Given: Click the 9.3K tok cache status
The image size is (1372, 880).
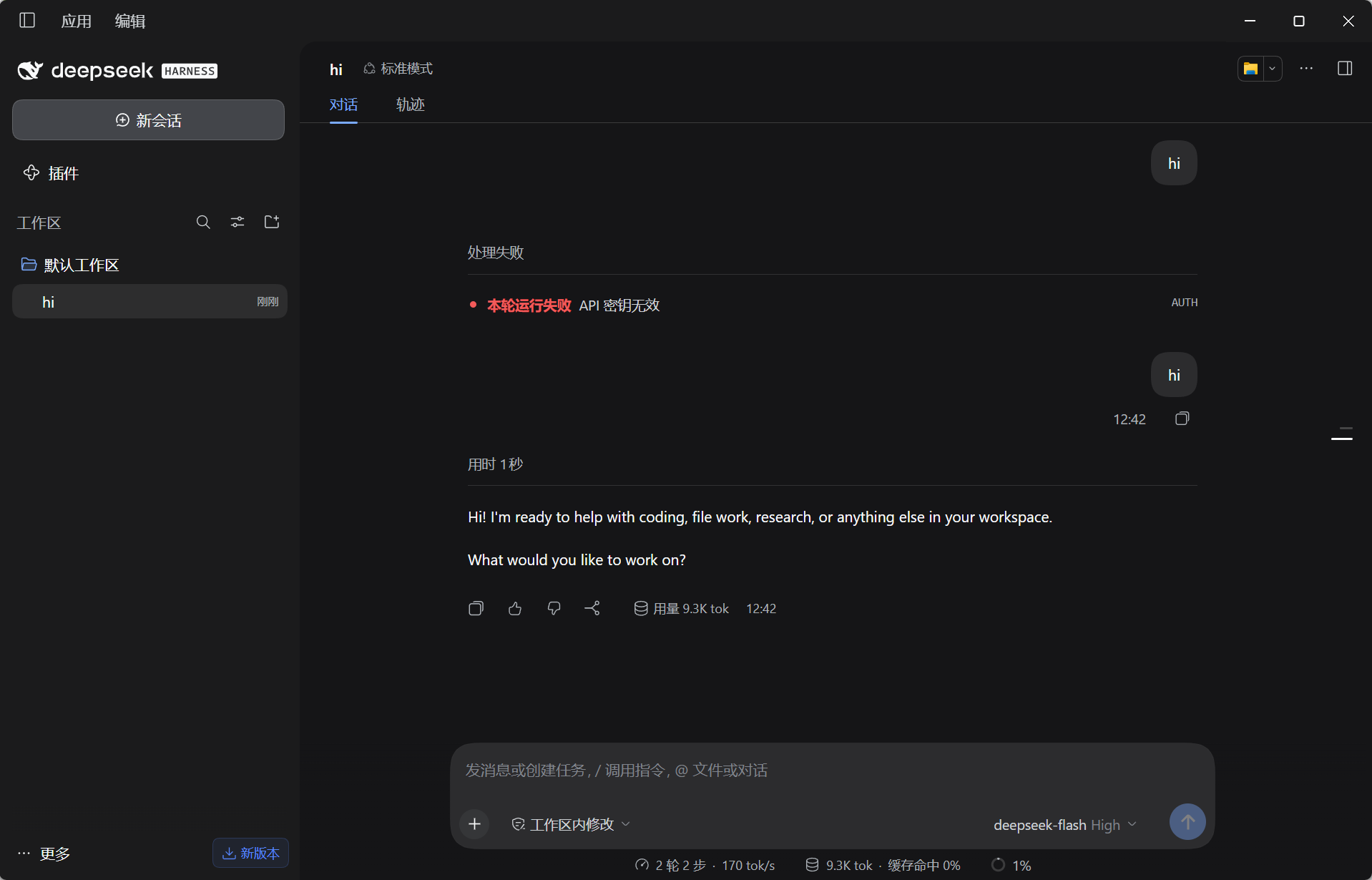Looking at the screenshot, I should pyautogui.click(x=883, y=865).
